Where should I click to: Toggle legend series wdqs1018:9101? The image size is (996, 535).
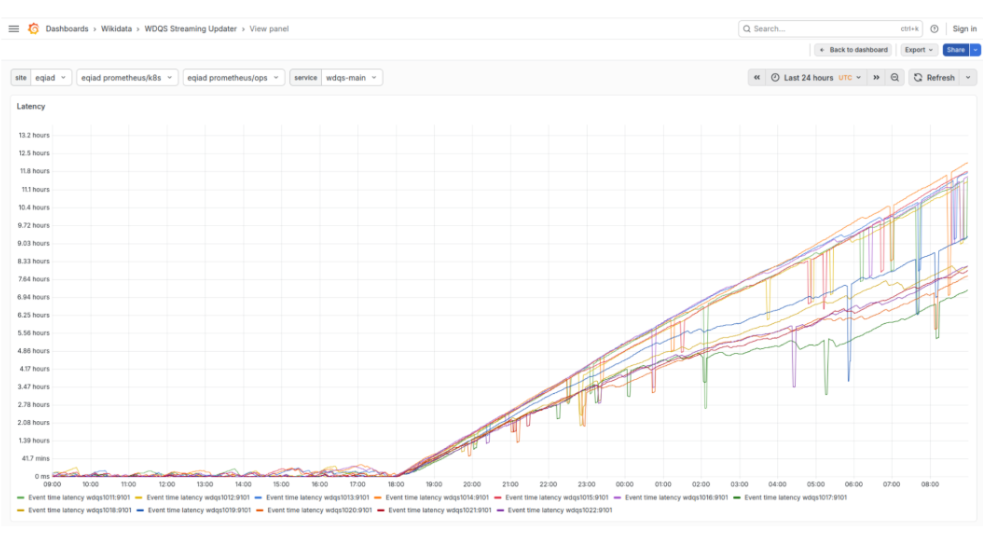click(79, 510)
